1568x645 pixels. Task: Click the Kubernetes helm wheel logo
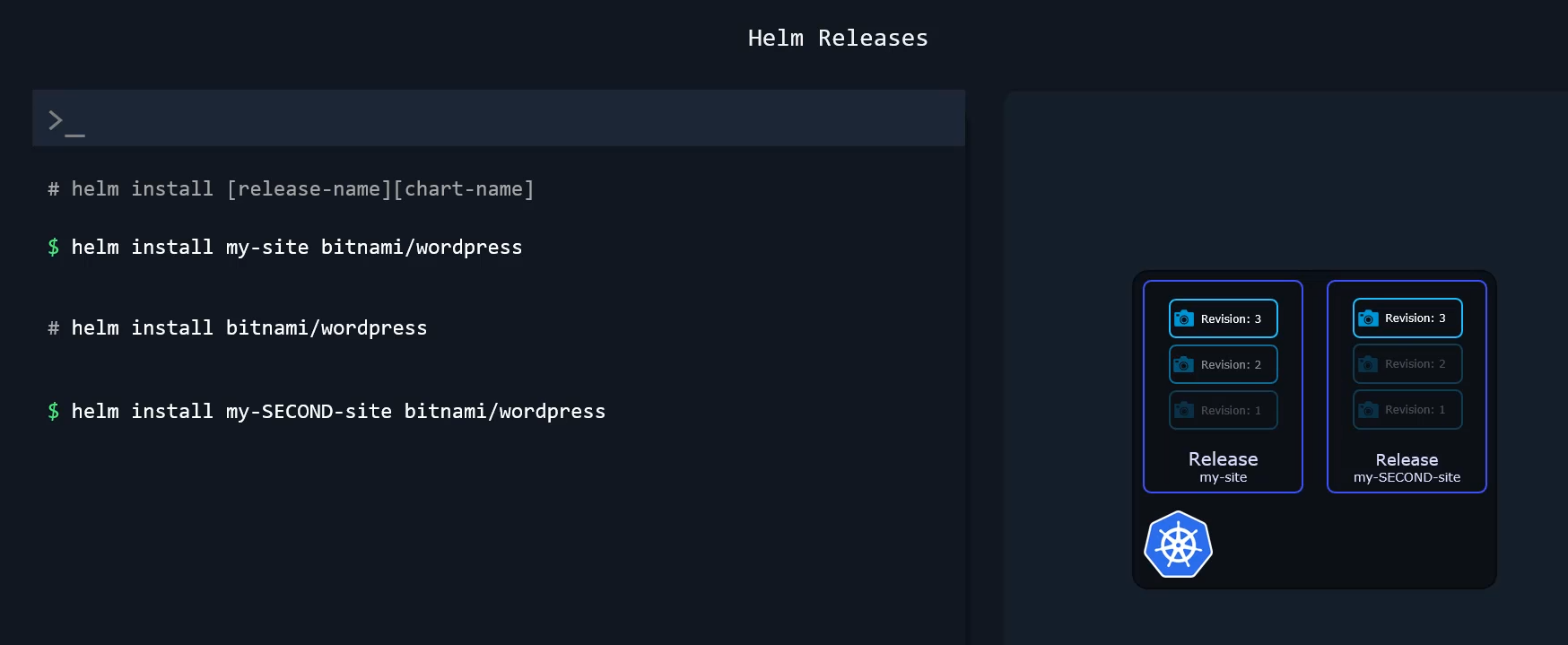point(1179,545)
